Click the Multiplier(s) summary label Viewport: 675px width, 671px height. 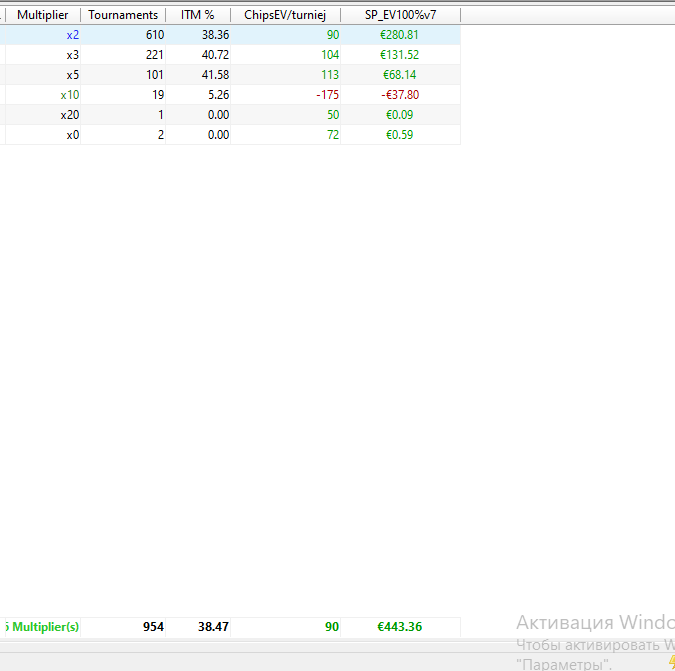43,627
